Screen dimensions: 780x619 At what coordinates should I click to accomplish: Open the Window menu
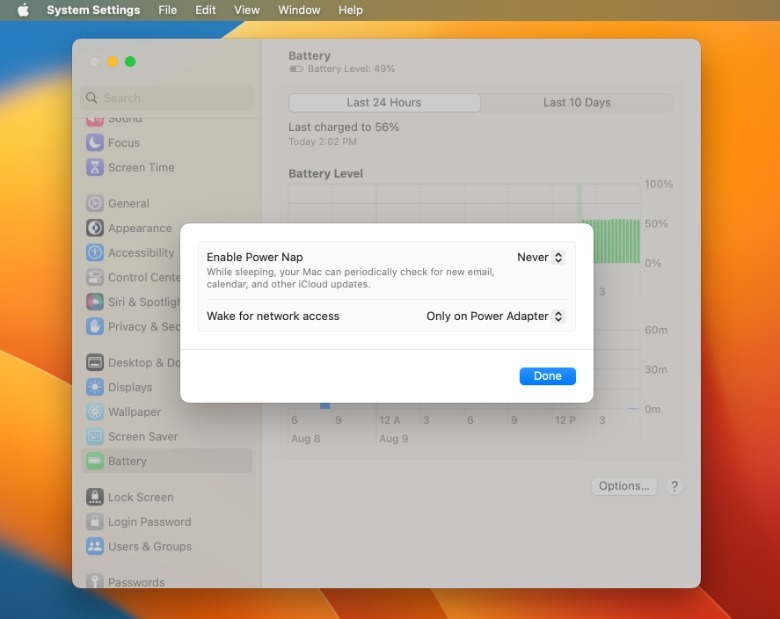(x=299, y=10)
